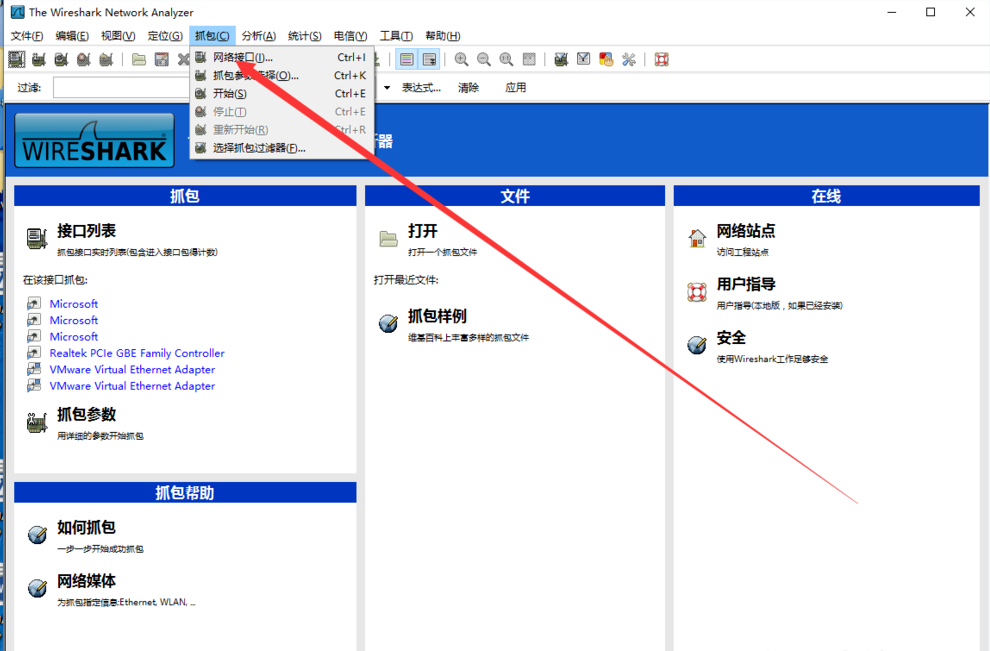Click the list network interfaces toolbar icon
Image resolution: width=990 pixels, height=651 pixels.
click(x=16, y=59)
